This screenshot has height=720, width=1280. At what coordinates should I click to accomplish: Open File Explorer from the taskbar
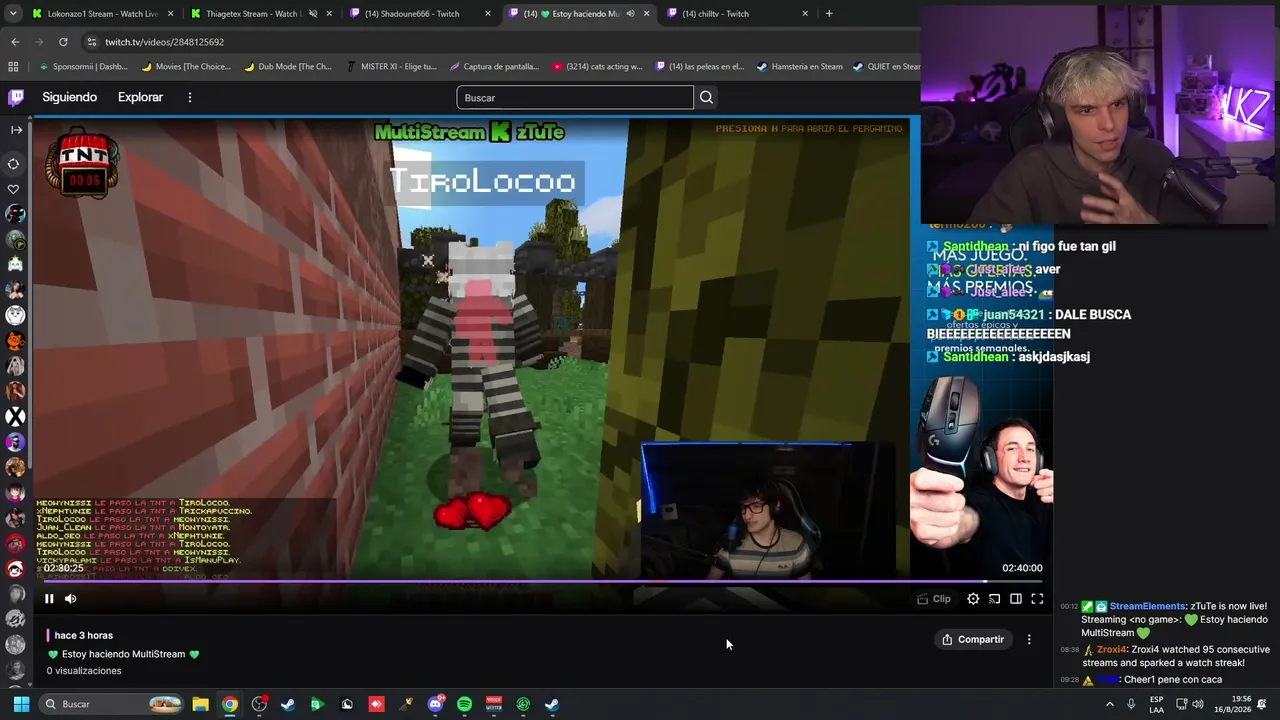coord(200,704)
